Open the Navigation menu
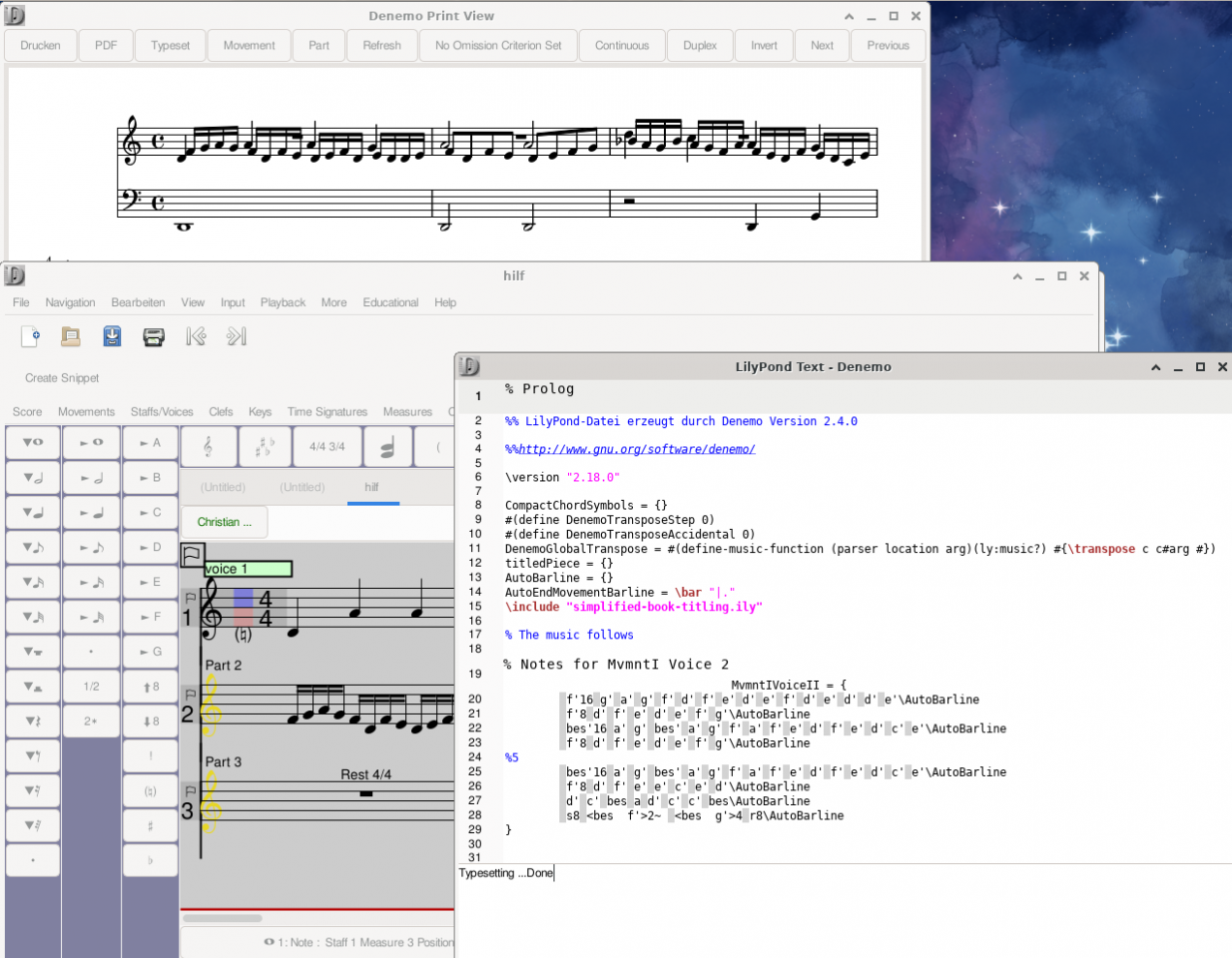This screenshot has width=1232, height=958. (x=70, y=302)
